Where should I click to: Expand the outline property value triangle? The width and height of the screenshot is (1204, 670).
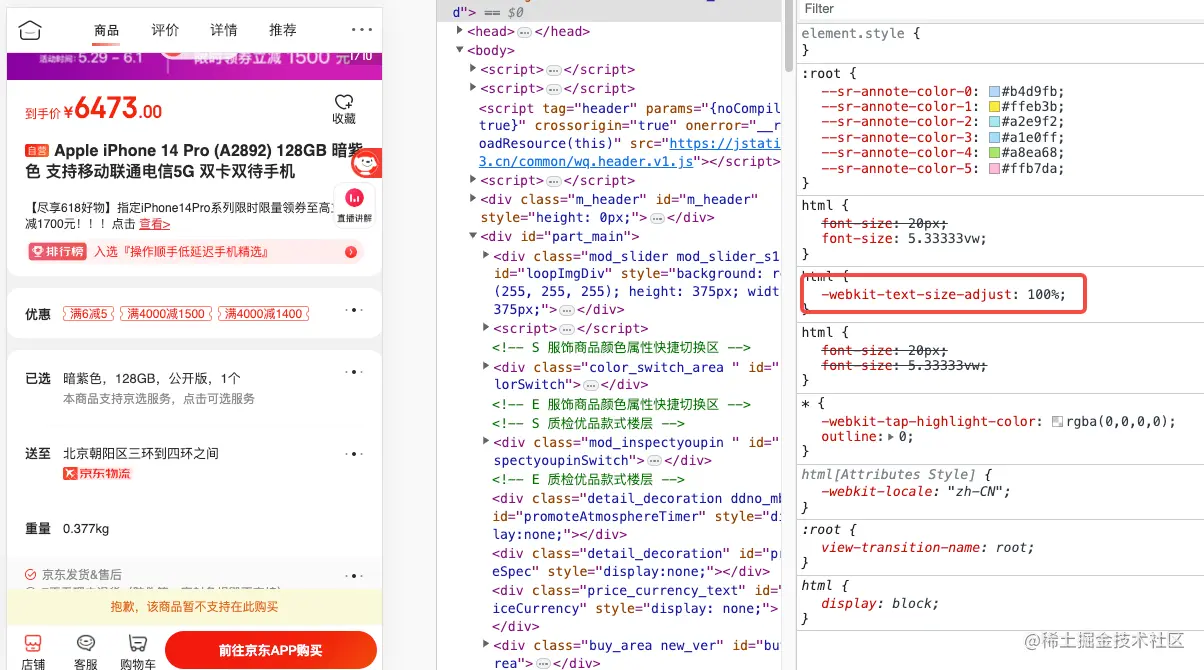tap(890, 437)
